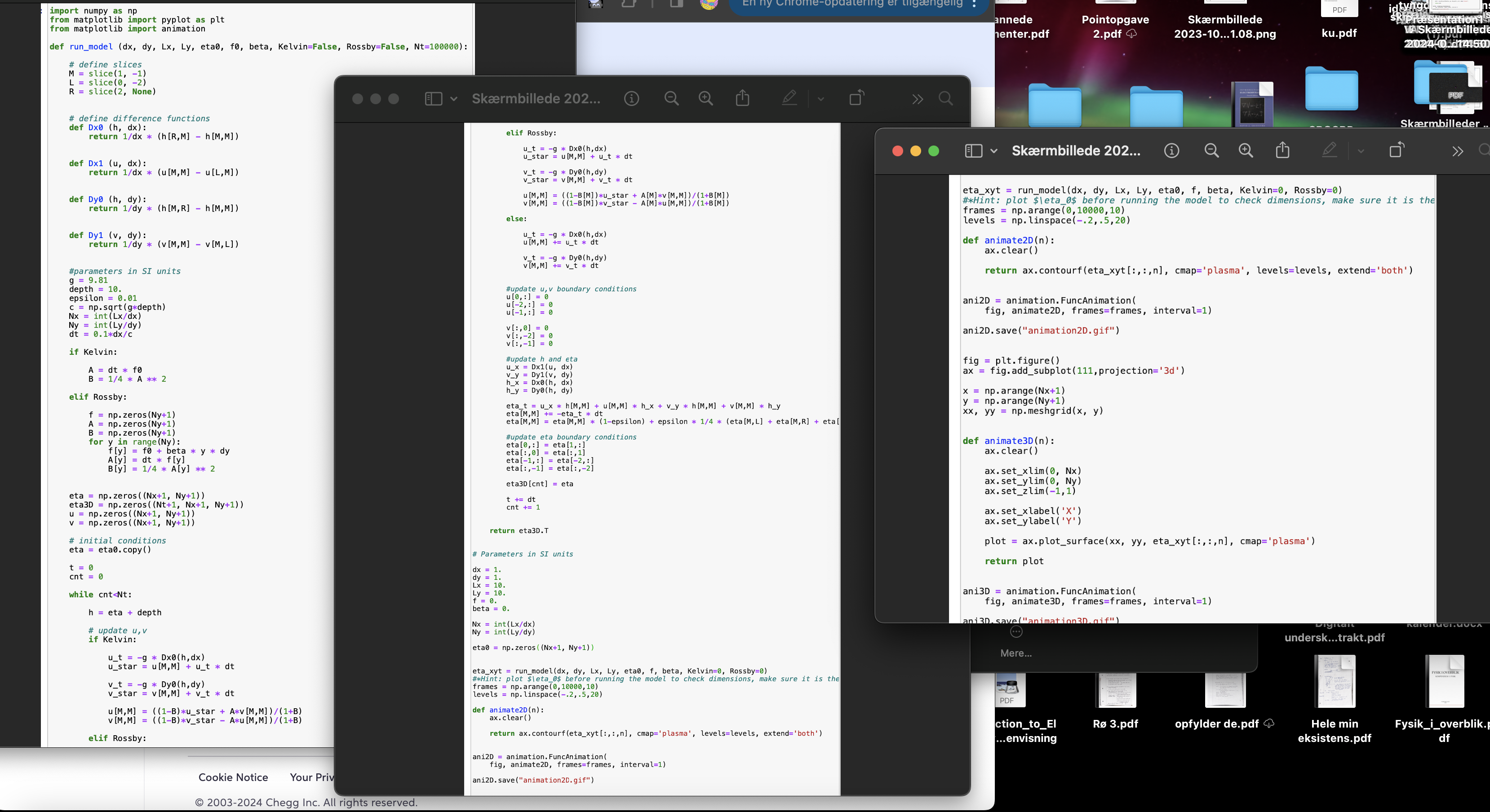Click the rotate icon in the Preview toolbar
The width and height of the screenshot is (1490, 812).
pyautogui.click(x=1396, y=150)
